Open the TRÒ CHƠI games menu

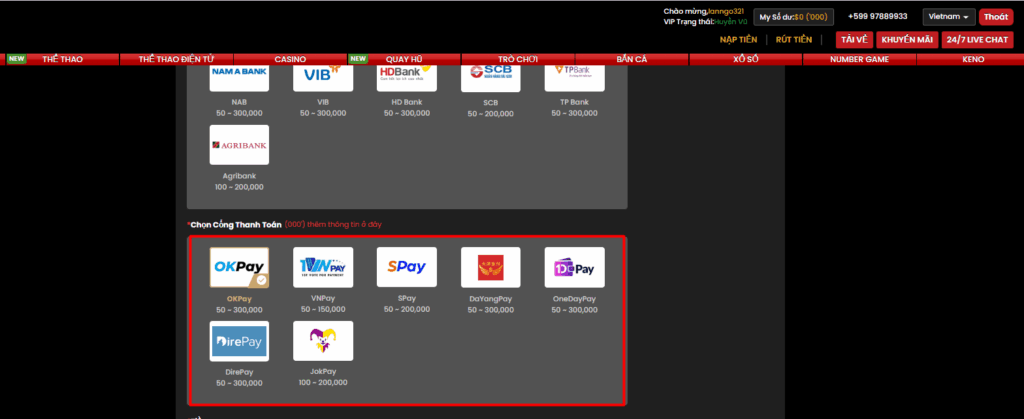(x=518, y=59)
